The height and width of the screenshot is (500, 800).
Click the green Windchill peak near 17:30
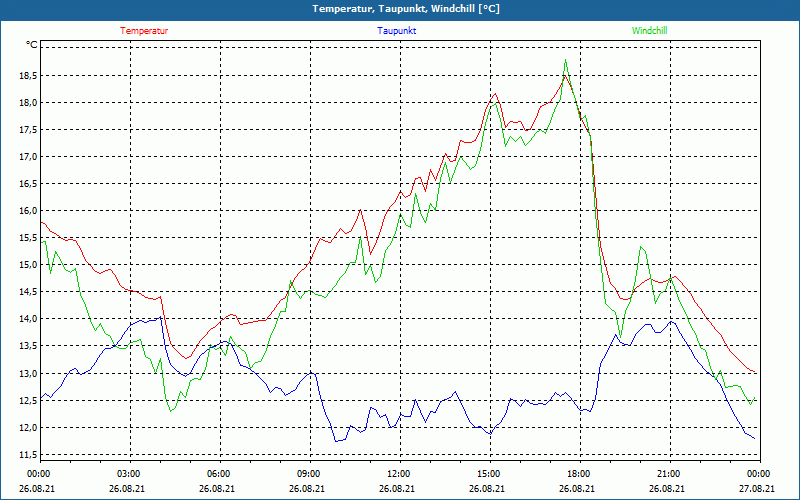click(565, 60)
